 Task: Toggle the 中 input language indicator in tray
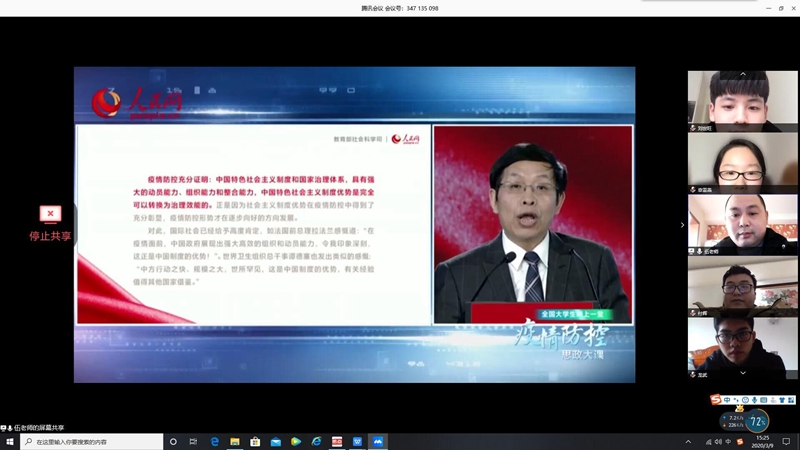click(x=728, y=442)
